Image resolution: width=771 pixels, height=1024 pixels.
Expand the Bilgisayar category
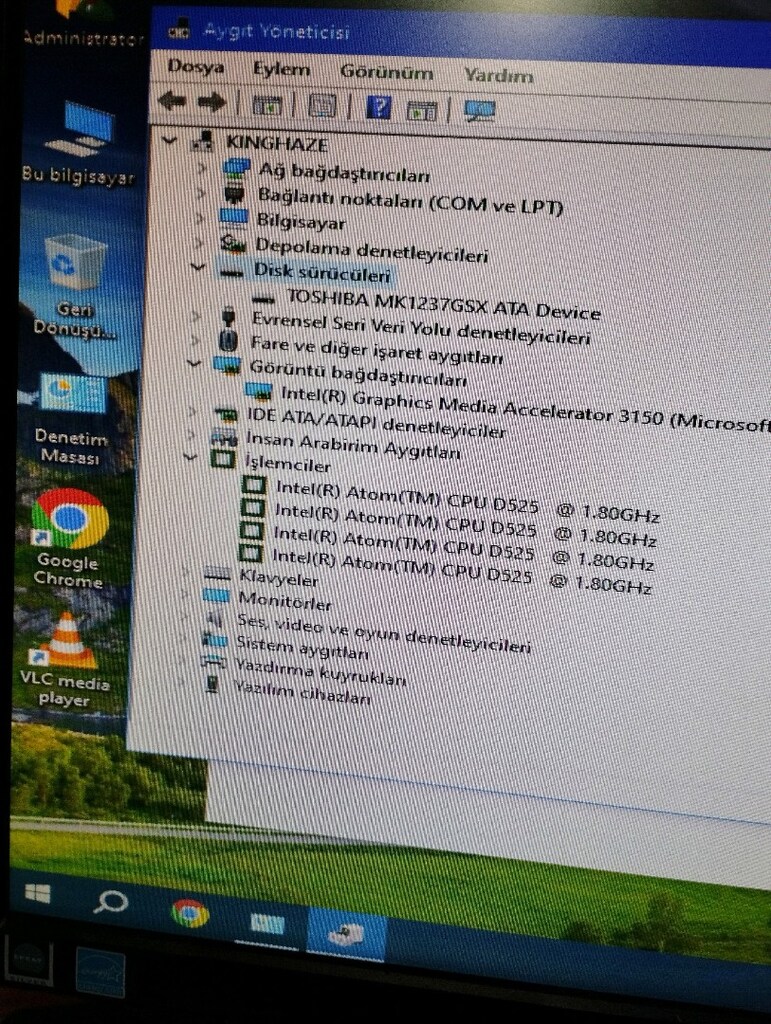pos(200,217)
